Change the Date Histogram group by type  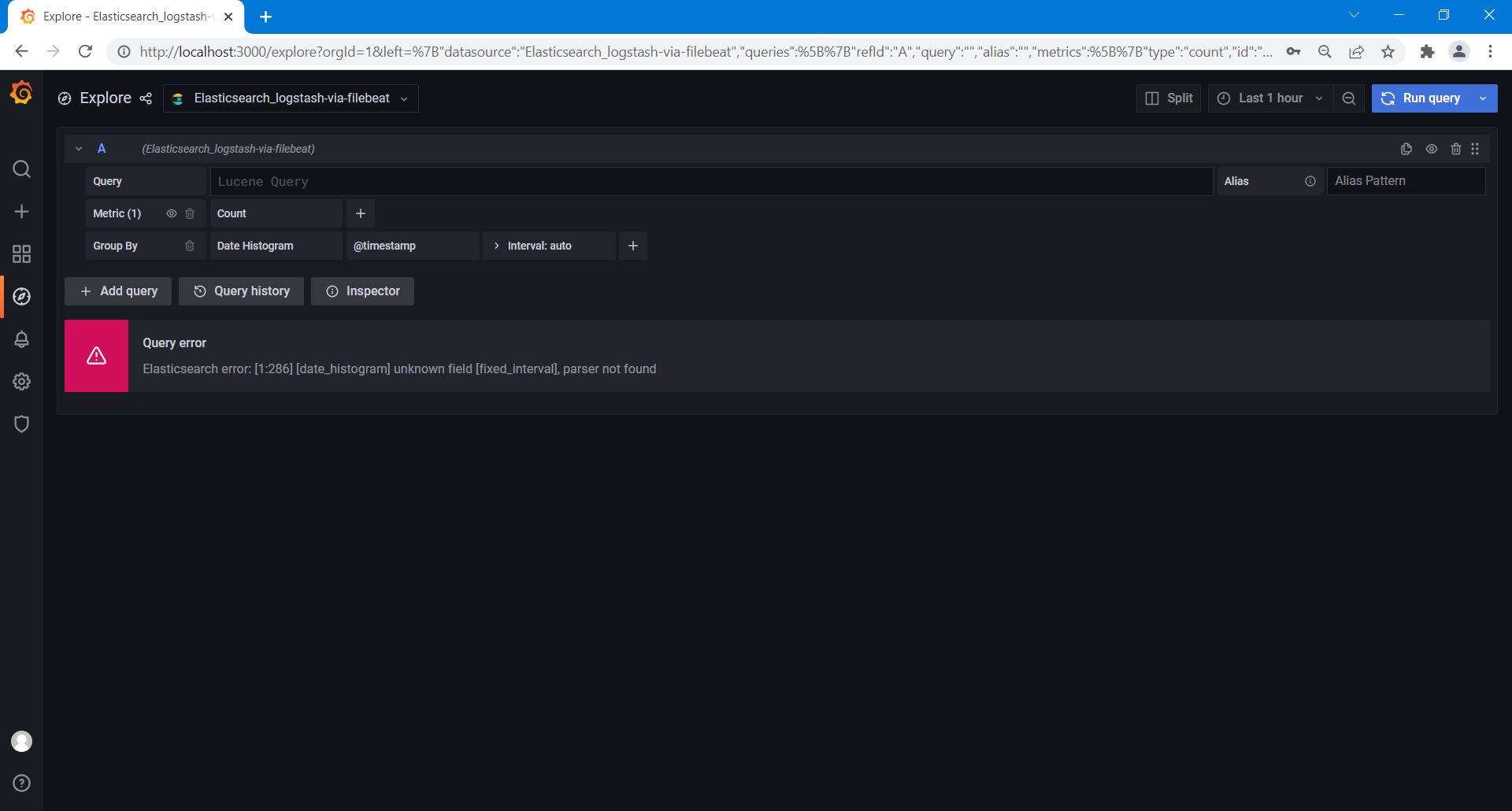click(276, 246)
